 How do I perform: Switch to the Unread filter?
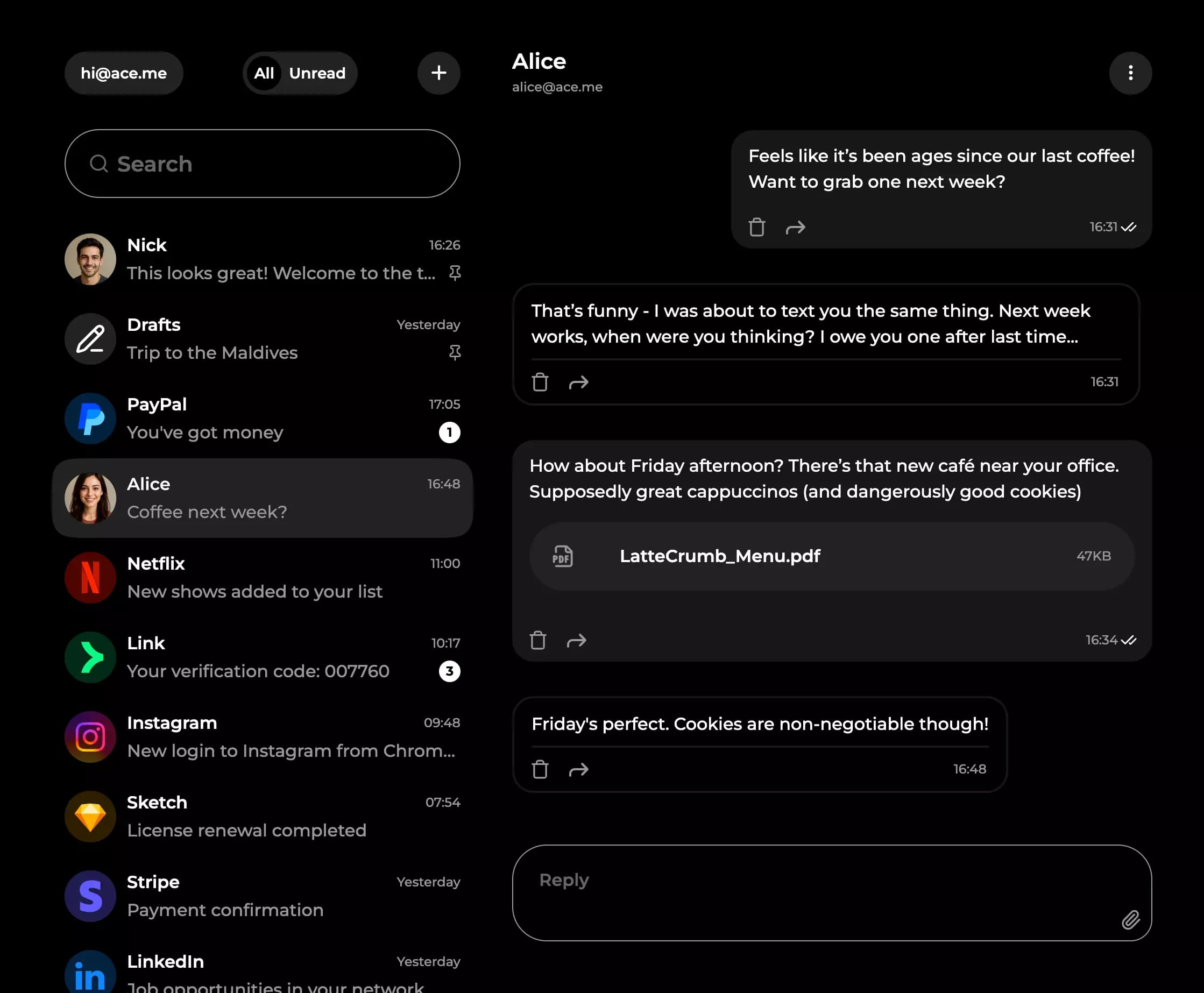coord(318,73)
